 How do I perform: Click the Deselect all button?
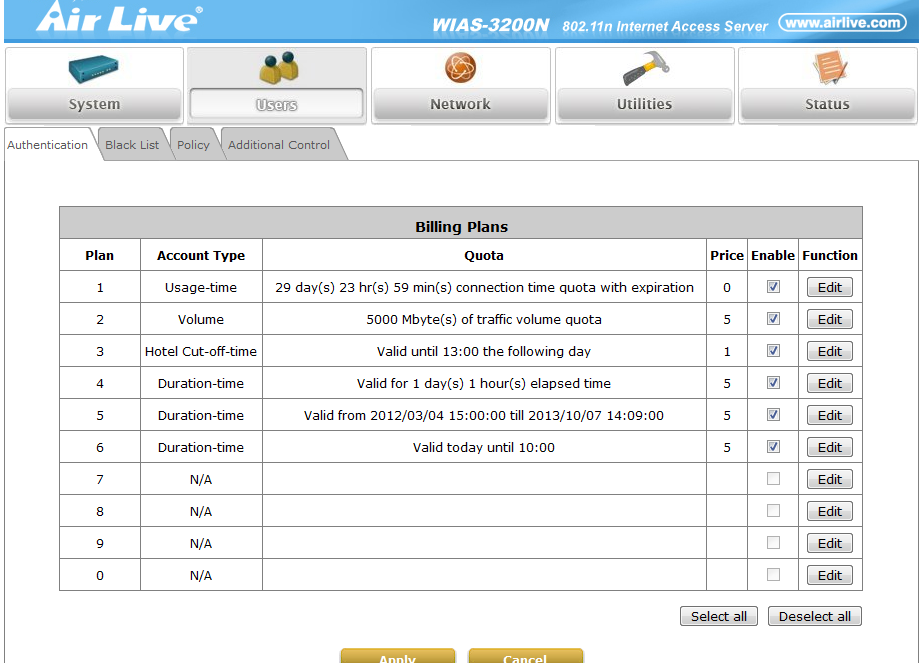[x=814, y=616]
